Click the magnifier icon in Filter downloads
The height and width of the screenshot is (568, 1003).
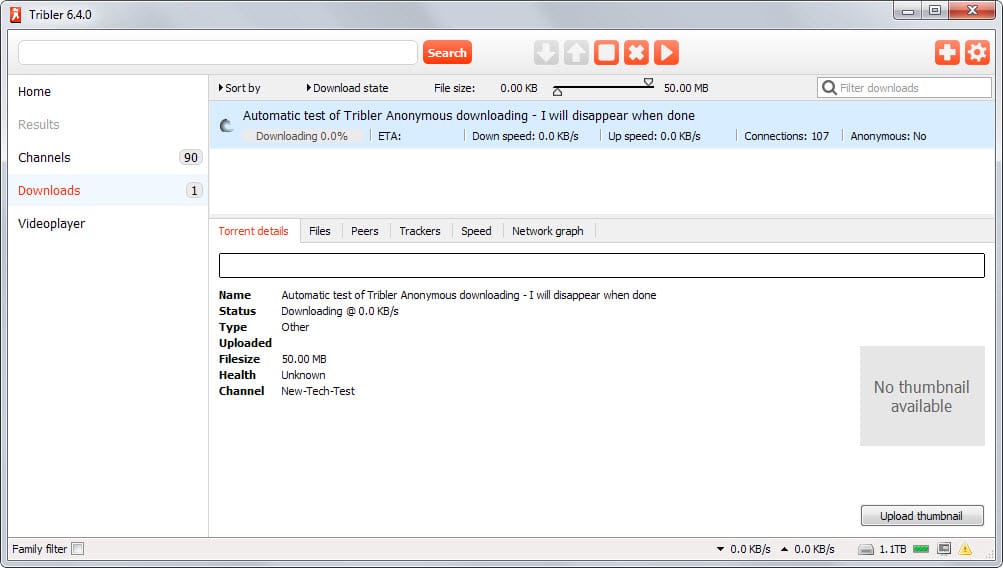tap(829, 88)
